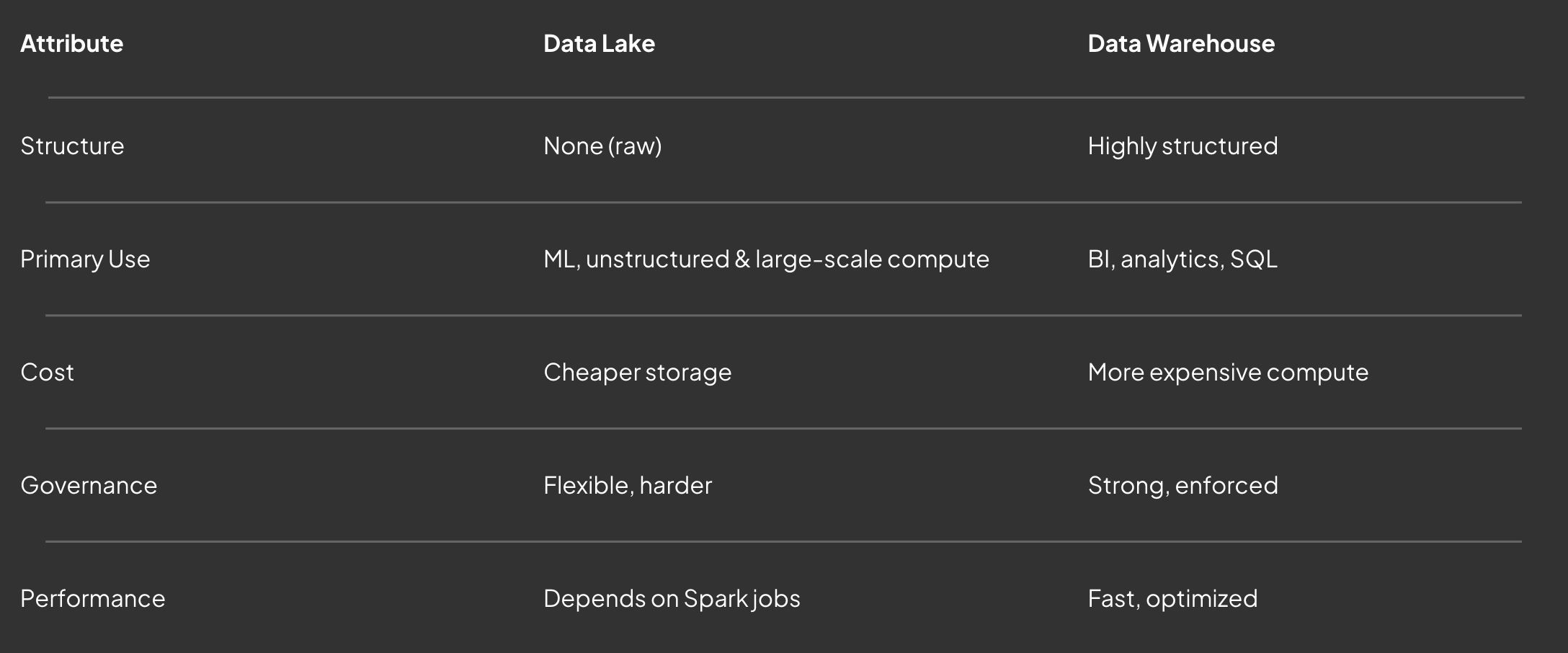Select the Structure row label
Viewport: 1568px width, 653px height.
pos(72,146)
